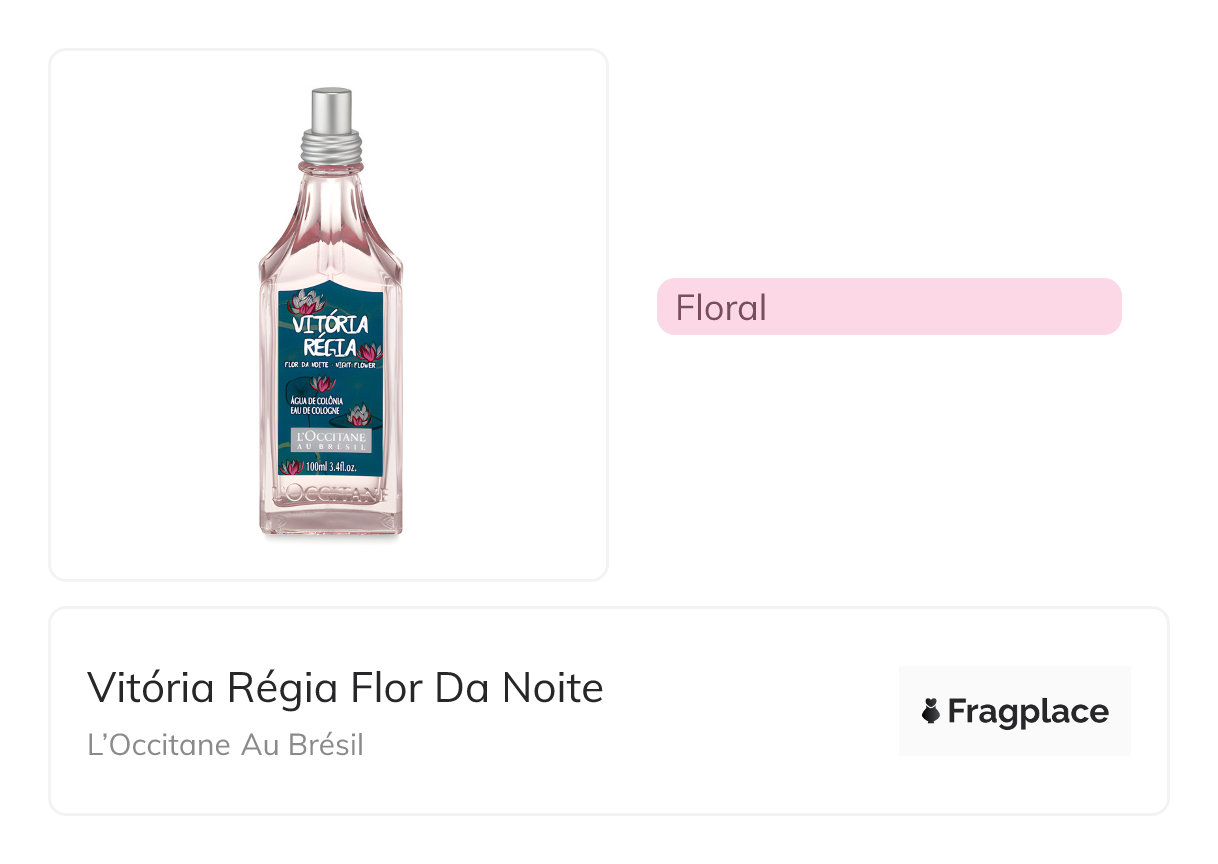
Task: Open the Vitória Régia Flor Da Noite title
Action: pos(345,688)
